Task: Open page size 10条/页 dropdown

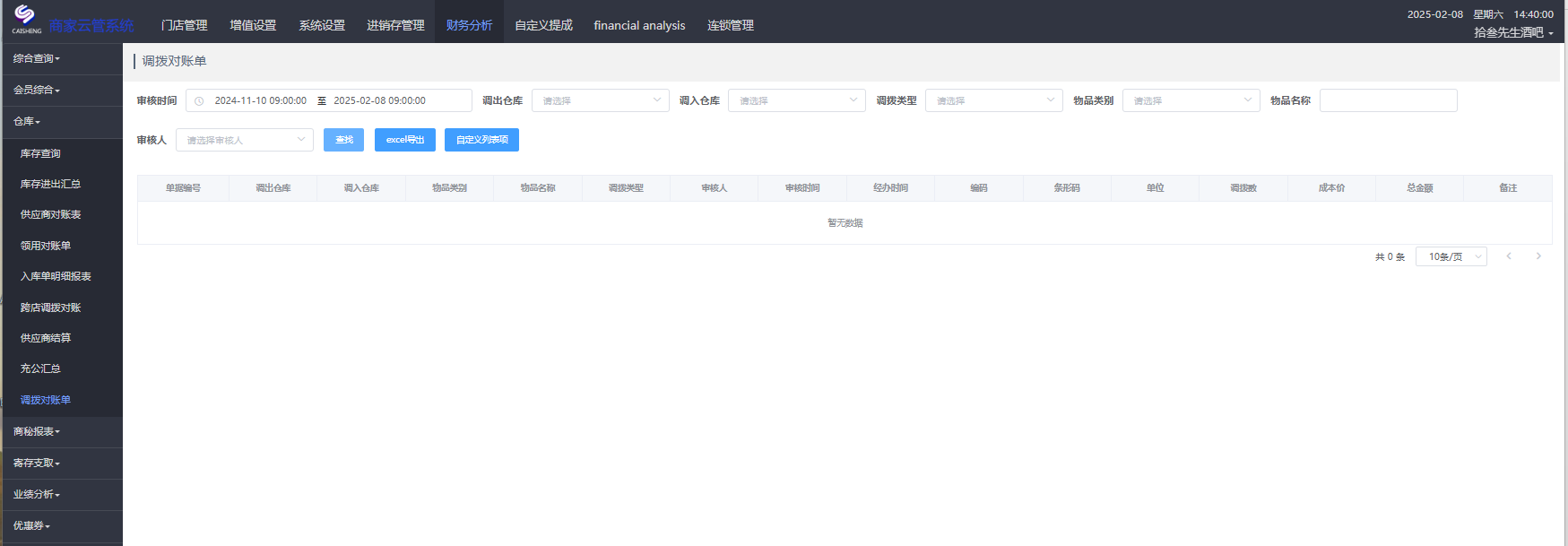Action: pyautogui.click(x=1451, y=256)
